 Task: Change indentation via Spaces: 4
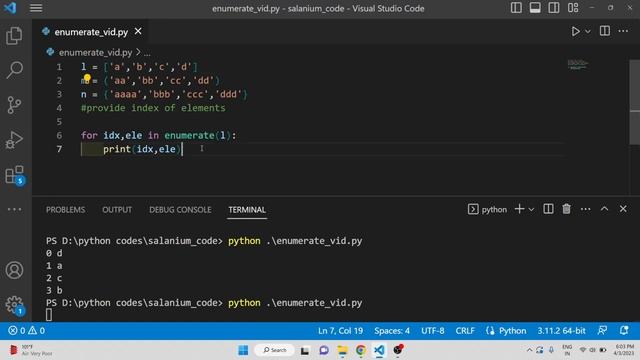click(x=392, y=331)
